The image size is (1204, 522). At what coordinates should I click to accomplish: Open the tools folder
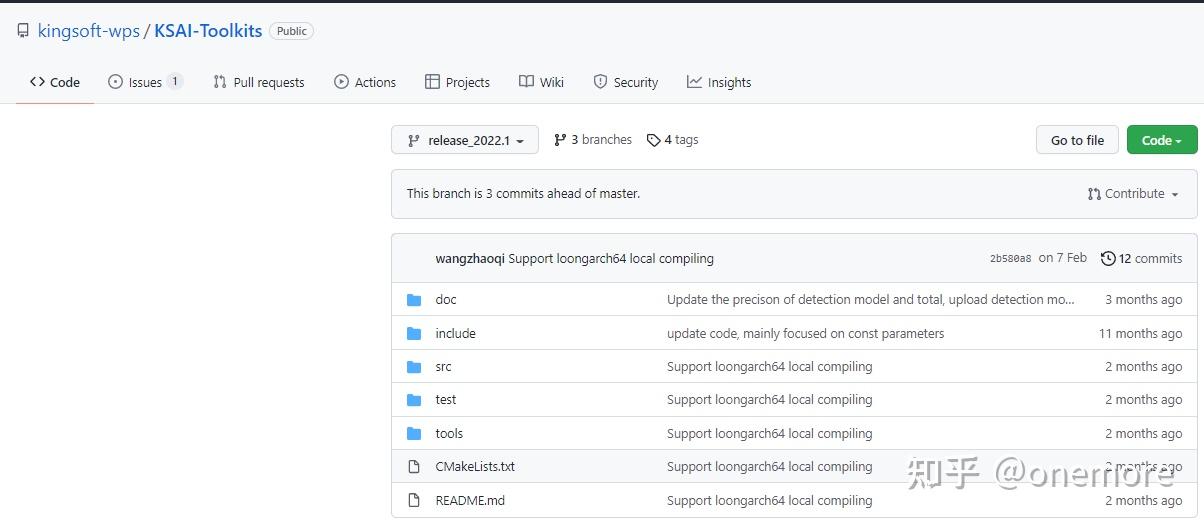[449, 434]
